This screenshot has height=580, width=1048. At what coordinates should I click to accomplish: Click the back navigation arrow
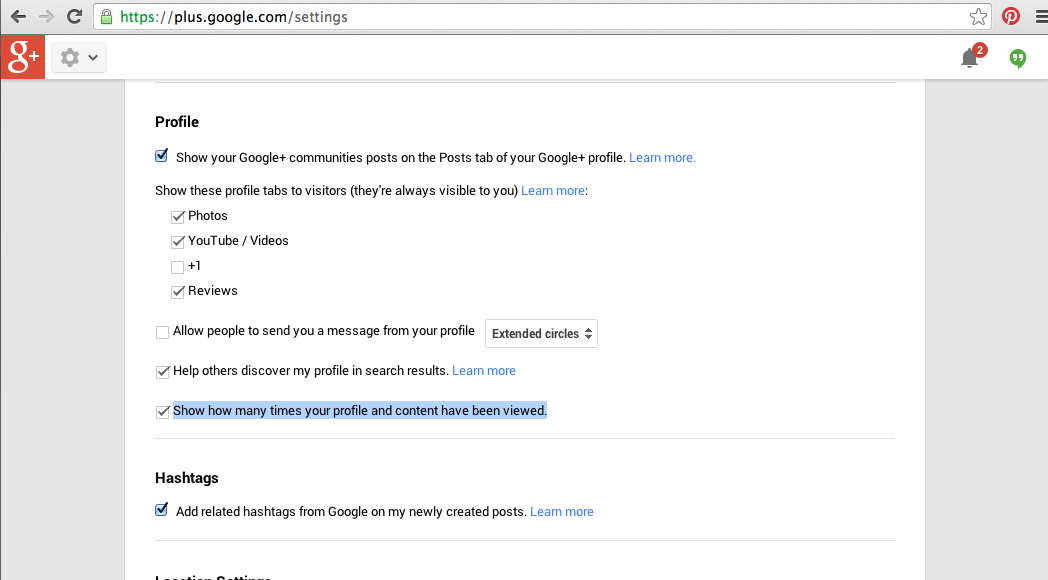pyautogui.click(x=17, y=16)
